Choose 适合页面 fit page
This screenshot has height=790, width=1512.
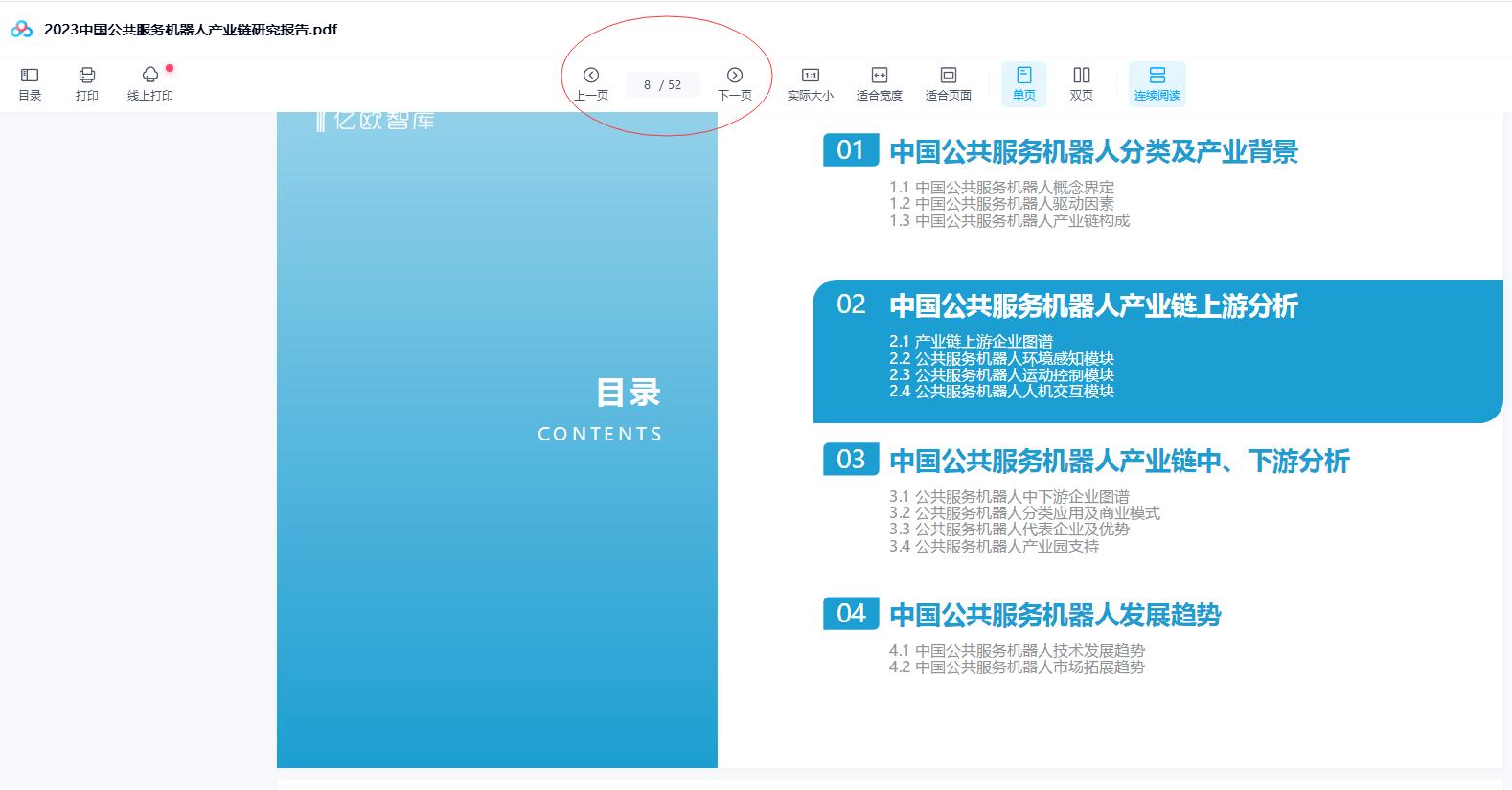click(949, 83)
